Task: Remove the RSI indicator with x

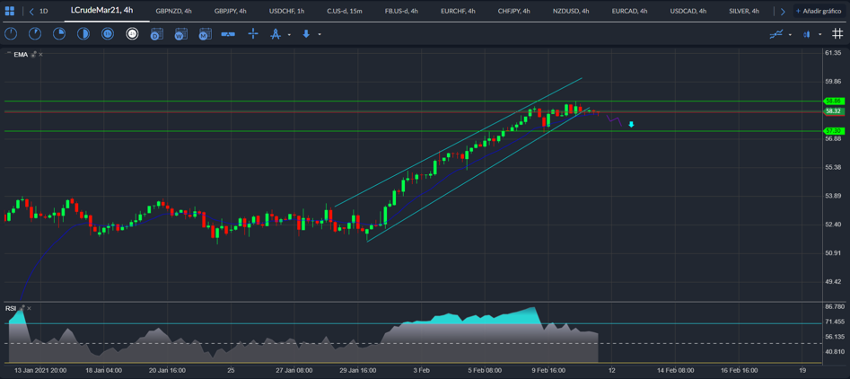Action: pos(29,308)
